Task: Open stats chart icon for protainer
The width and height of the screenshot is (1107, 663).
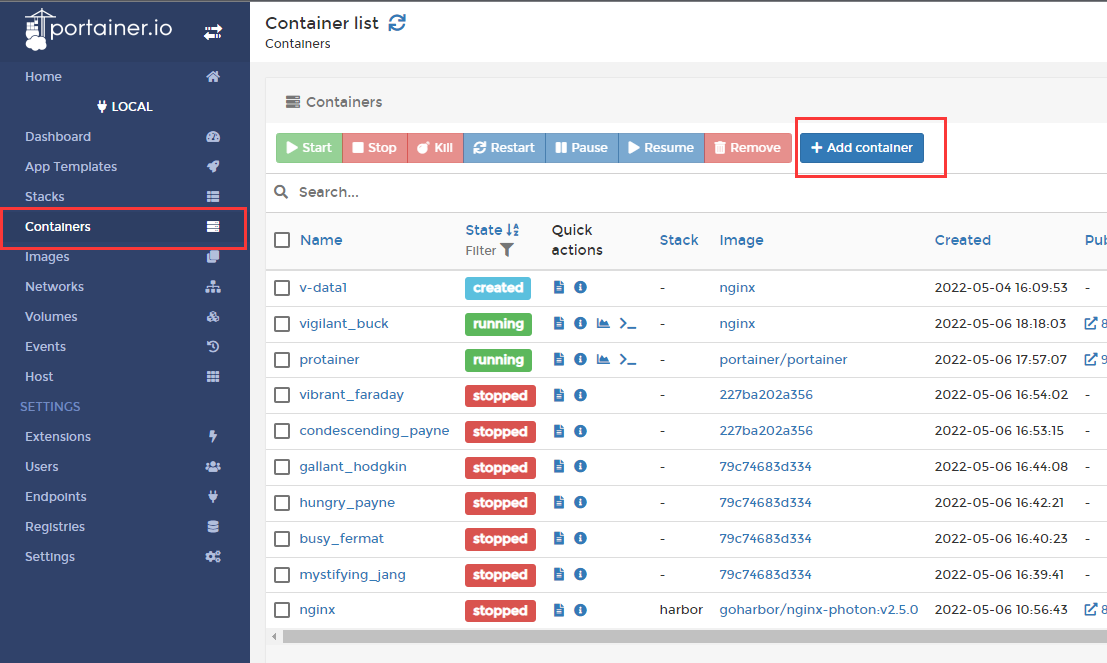Action: click(x=603, y=359)
